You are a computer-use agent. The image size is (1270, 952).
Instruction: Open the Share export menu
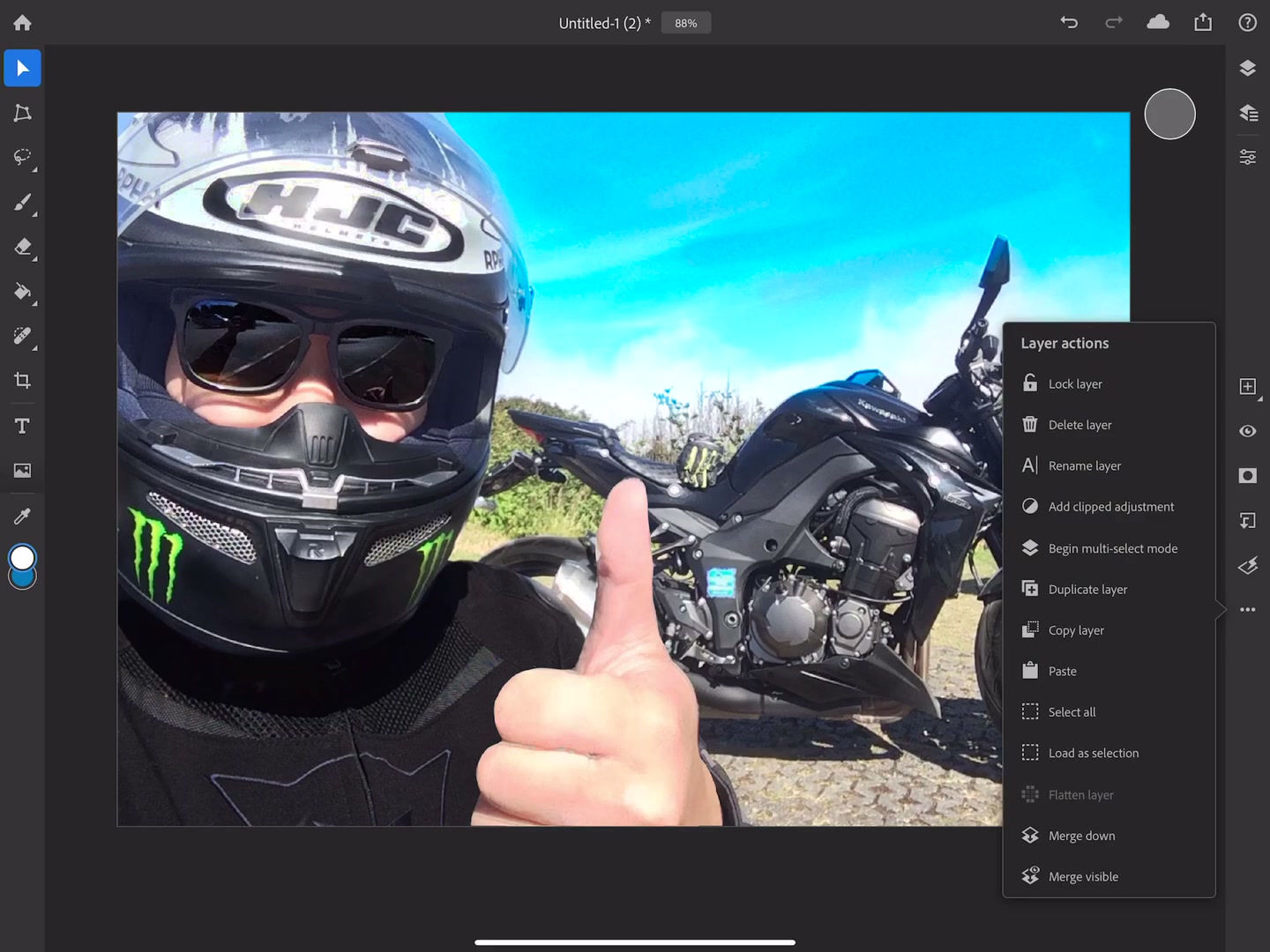1203,23
